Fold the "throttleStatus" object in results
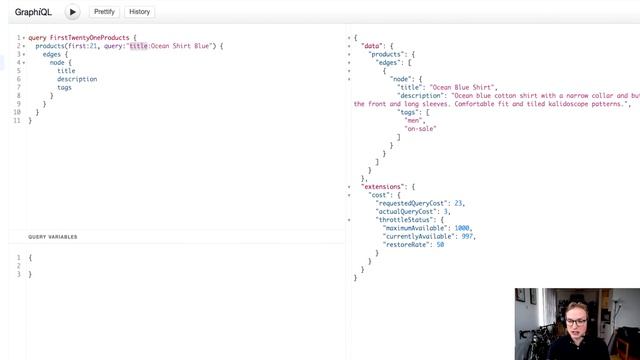640x360 pixels. [349, 220]
